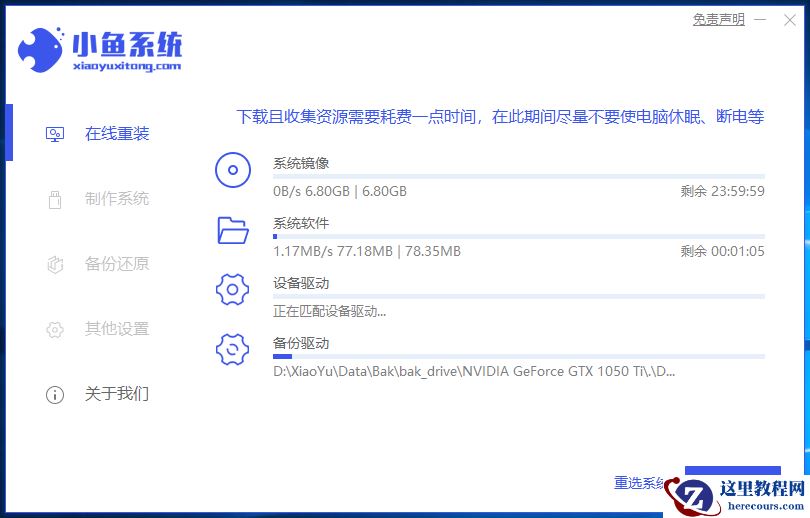Click the 系统镜像 download progress bar

click(x=519, y=177)
